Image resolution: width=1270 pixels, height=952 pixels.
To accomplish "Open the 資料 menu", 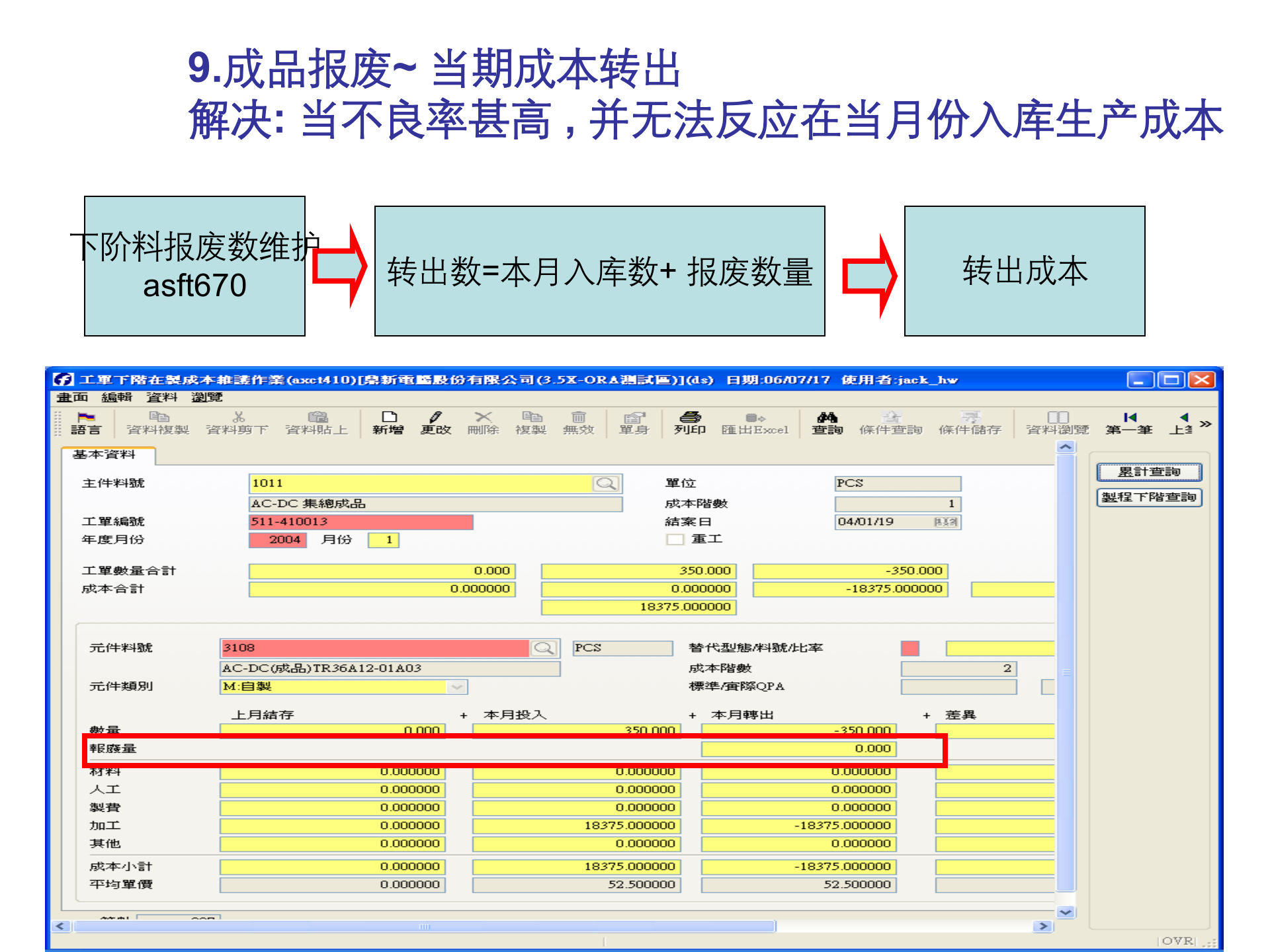I will [x=162, y=397].
